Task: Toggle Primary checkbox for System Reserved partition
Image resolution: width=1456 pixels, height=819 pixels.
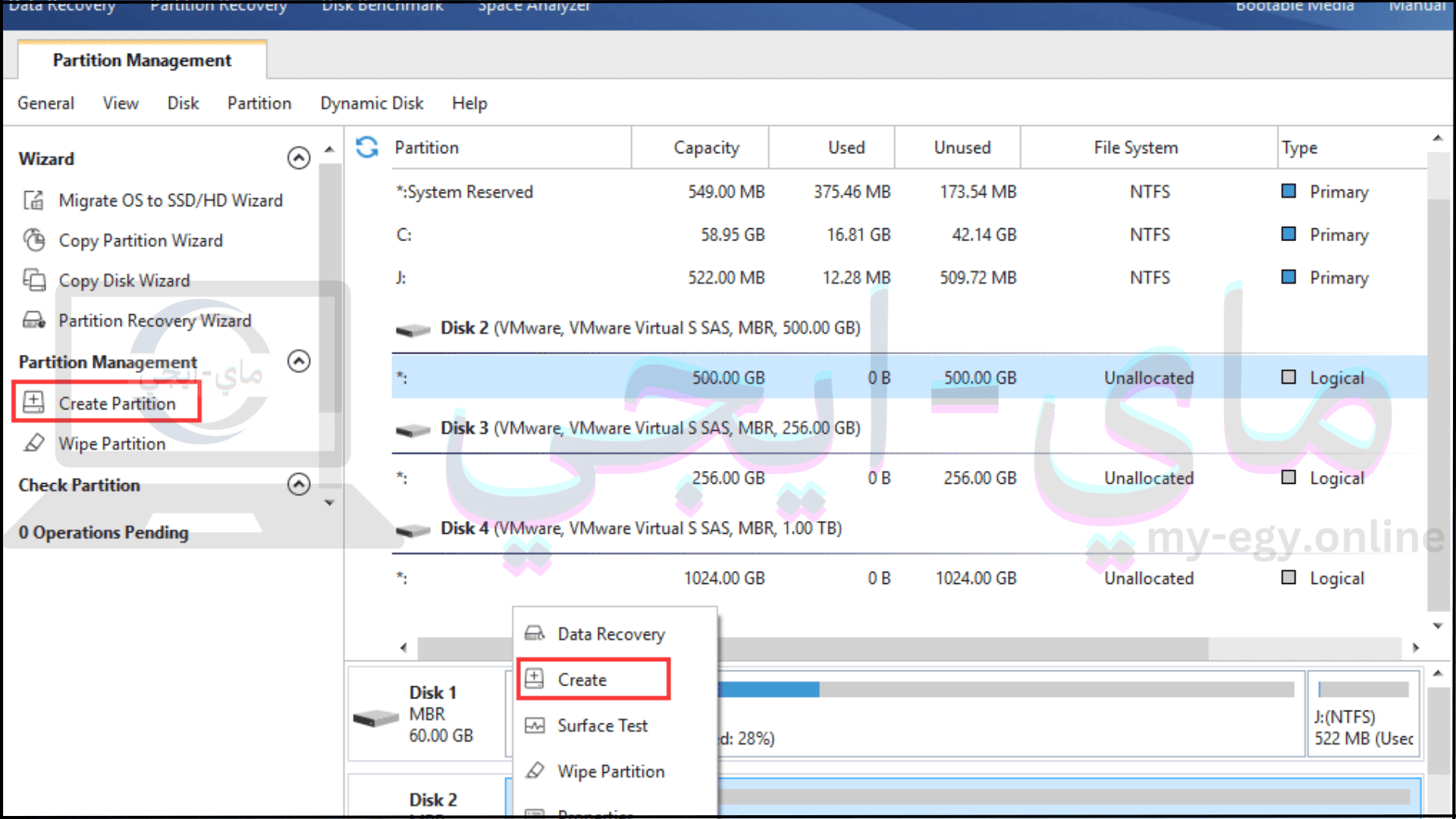Action: click(1287, 190)
